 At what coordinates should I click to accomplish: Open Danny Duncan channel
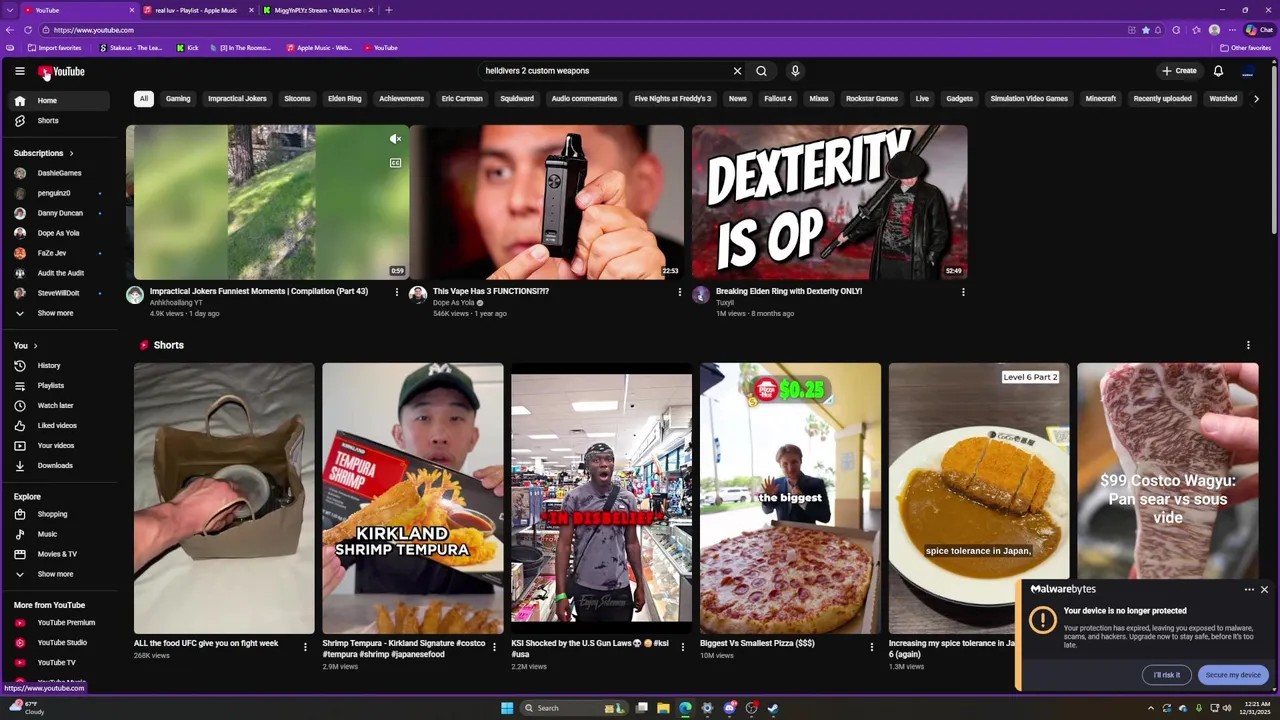60,213
